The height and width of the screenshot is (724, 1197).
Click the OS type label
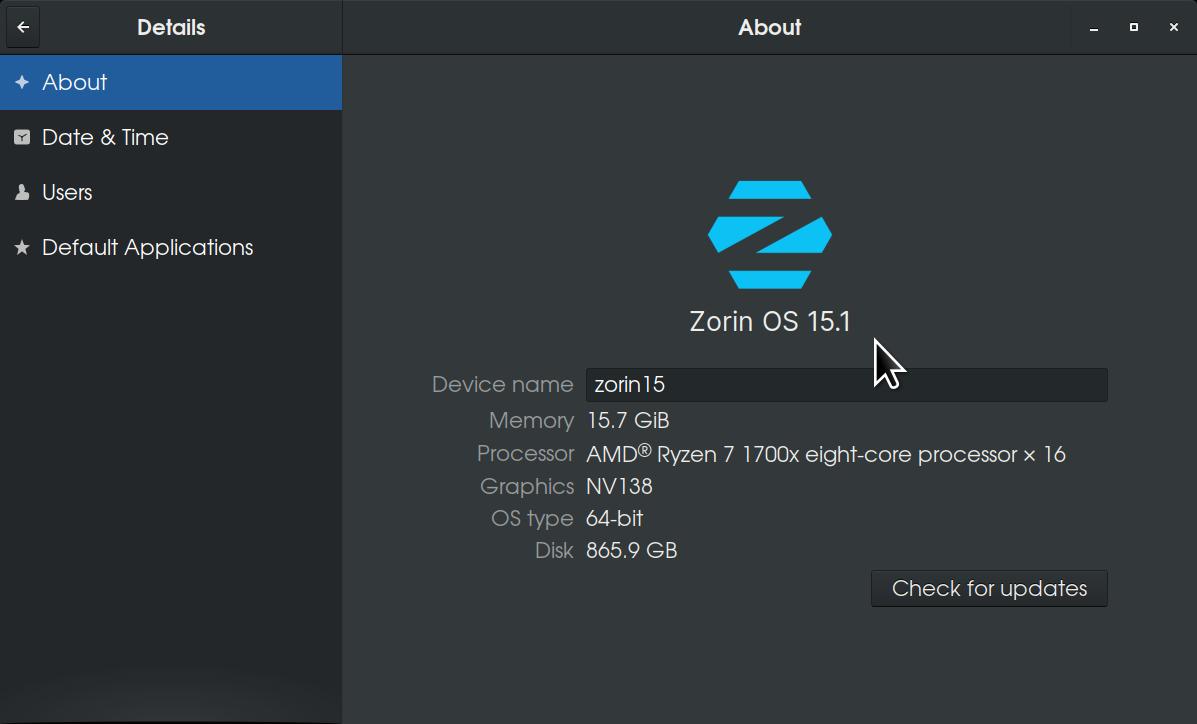pyautogui.click(x=532, y=519)
